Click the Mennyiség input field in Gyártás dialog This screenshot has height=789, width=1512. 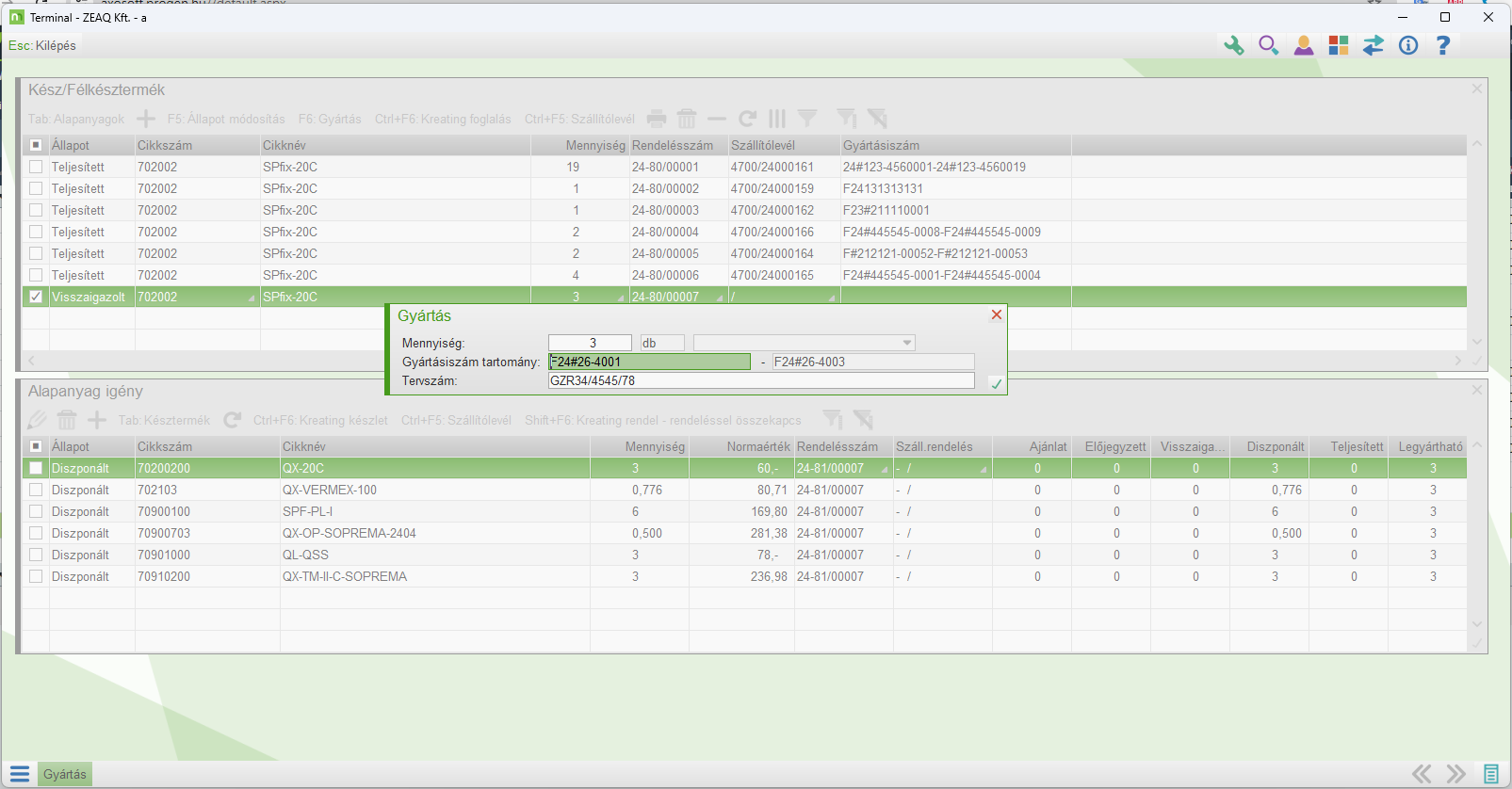point(590,343)
